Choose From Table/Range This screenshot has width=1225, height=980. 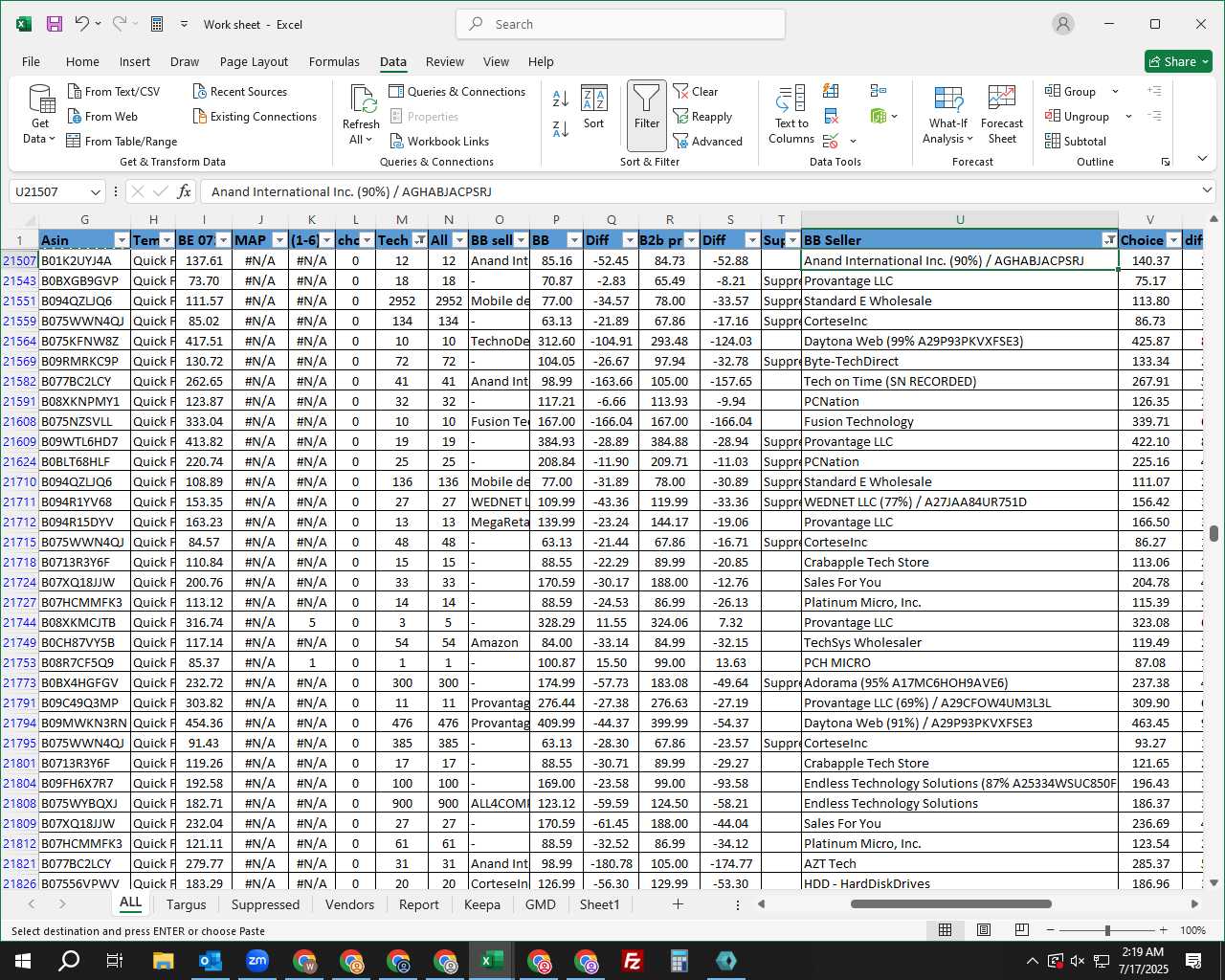tap(122, 142)
